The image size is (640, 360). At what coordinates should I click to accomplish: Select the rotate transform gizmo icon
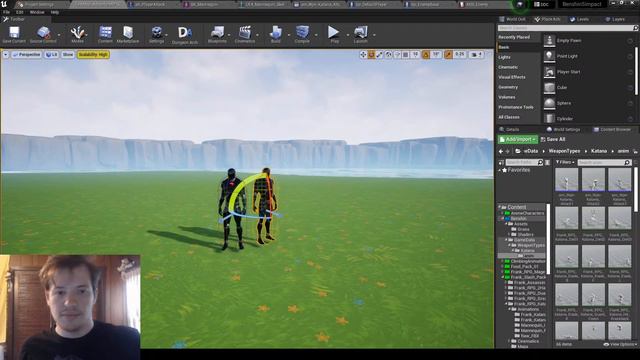click(x=371, y=55)
